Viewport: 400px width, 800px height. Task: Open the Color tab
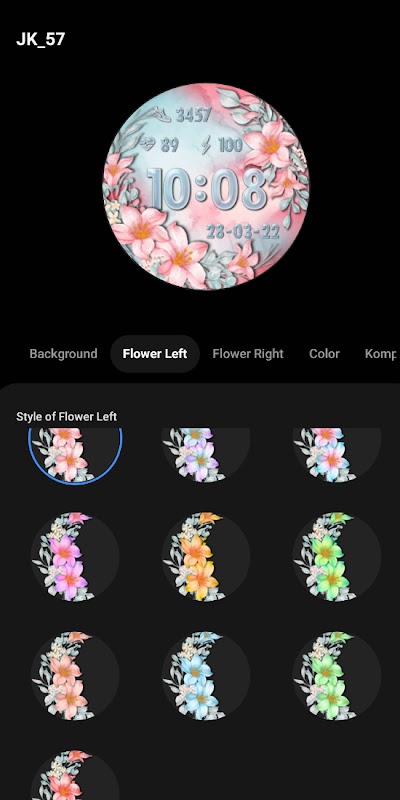[324, 354]
